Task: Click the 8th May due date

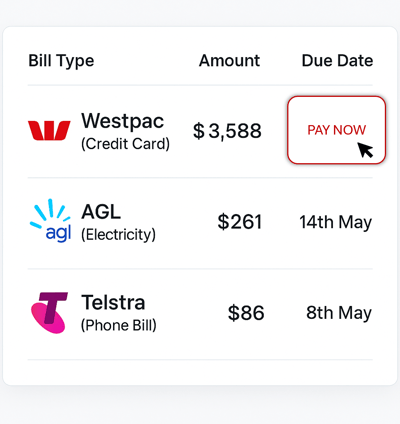Action: [x=339, y=313]
